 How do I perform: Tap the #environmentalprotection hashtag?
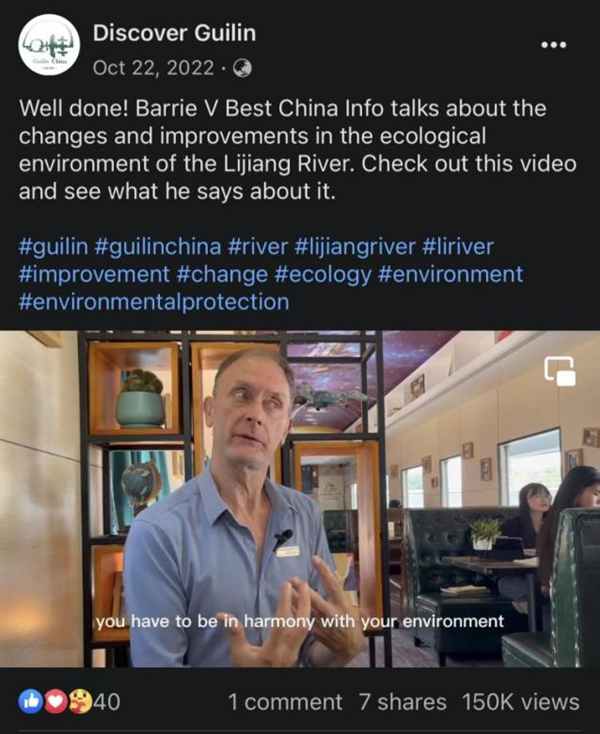point(154,302)
